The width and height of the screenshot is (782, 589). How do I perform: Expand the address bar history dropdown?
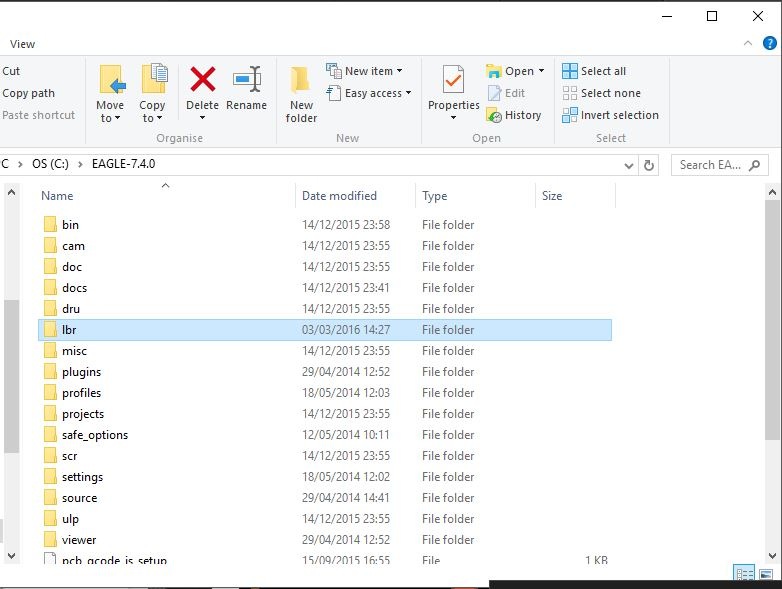point(629,166)
